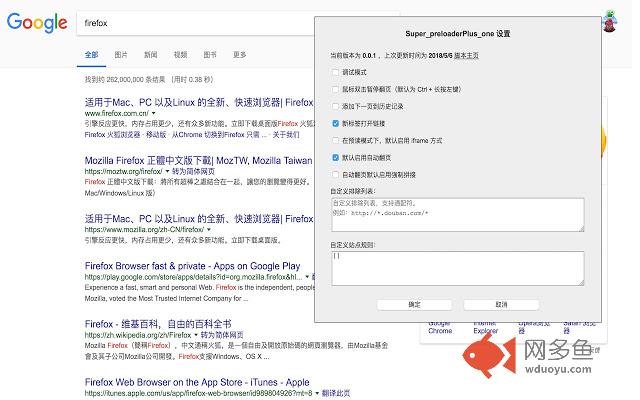Open Firefox Web Browser on the App Store result
The height and width of the screenshot is (400, 640).
click(x=197, y=382)
